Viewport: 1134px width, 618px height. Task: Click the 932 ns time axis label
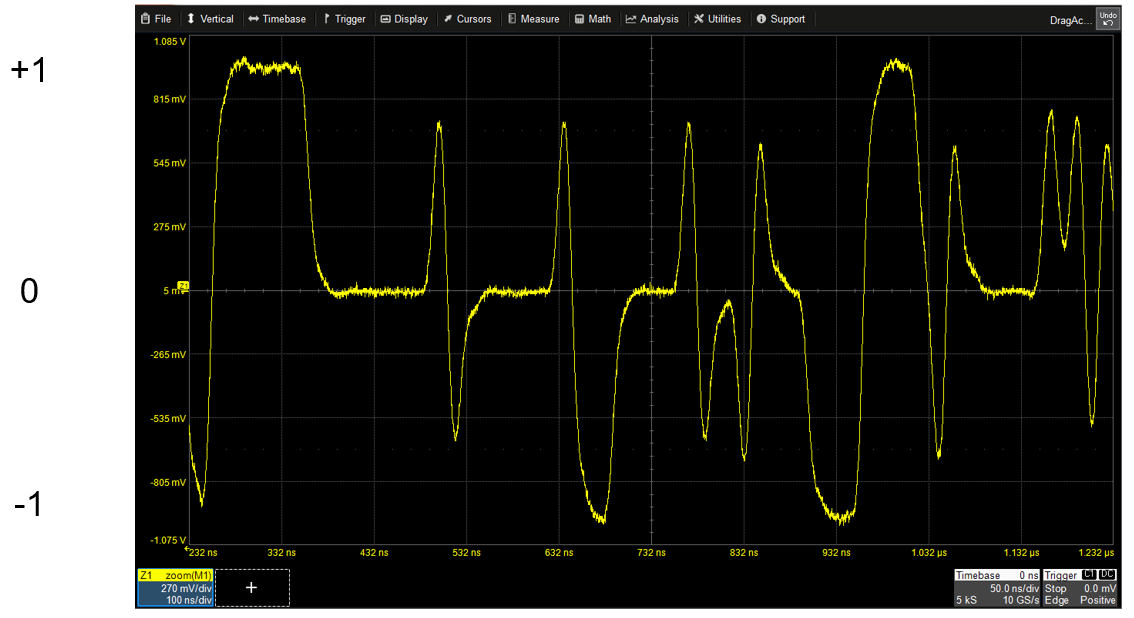point(836,552)
